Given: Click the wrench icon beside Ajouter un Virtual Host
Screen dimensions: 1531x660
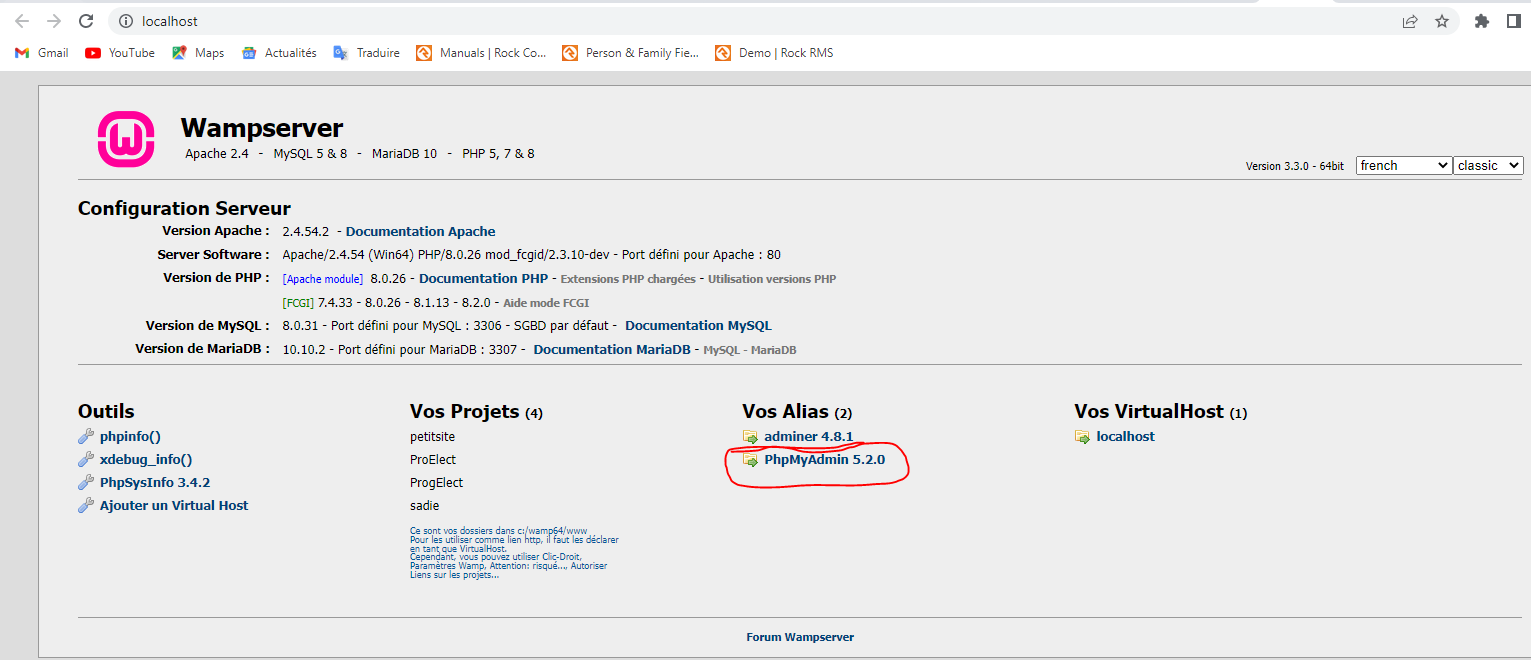Looking at the screenshot, I should 86,506.
